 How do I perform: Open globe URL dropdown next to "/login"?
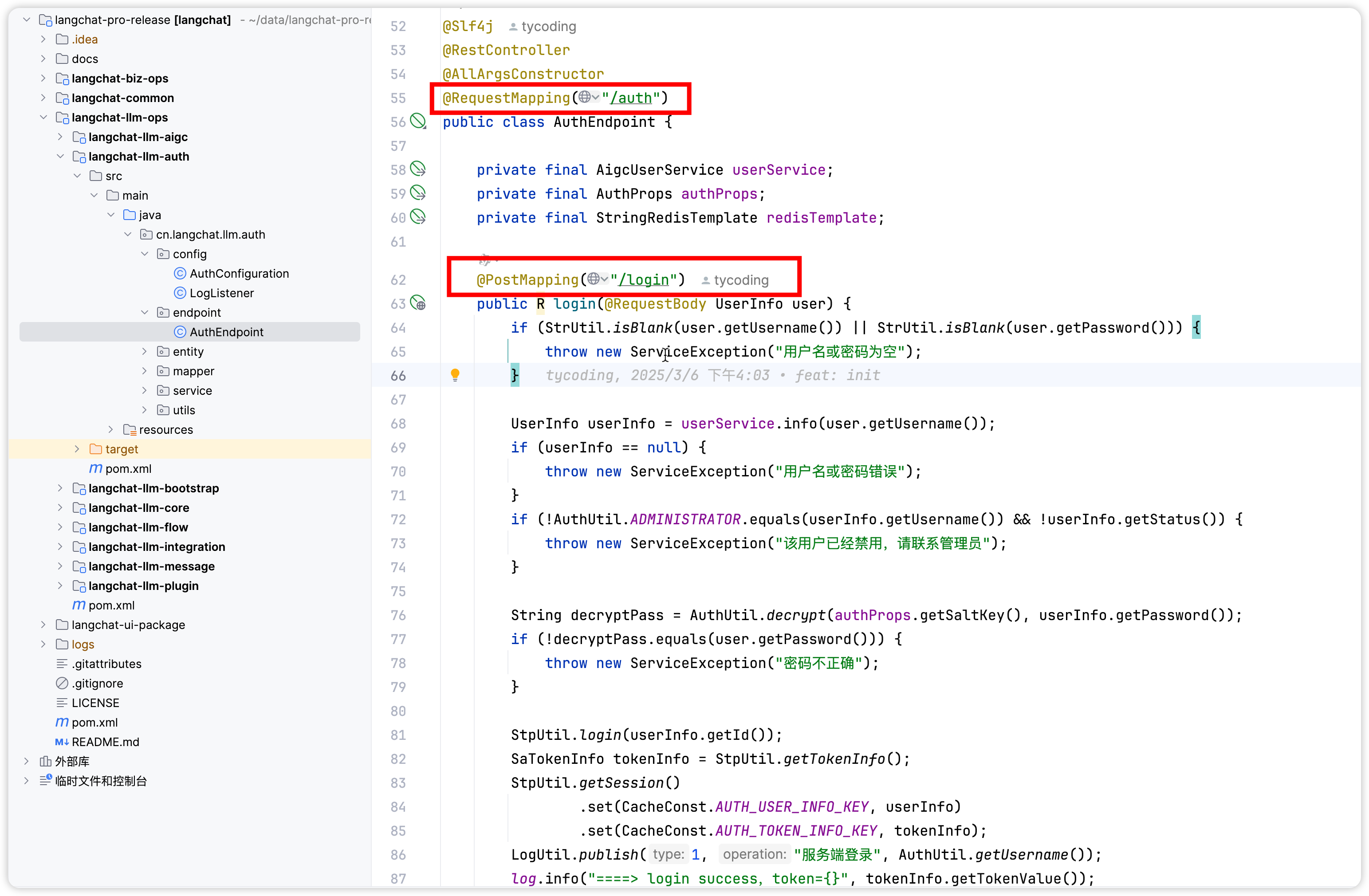click(597, 279)
